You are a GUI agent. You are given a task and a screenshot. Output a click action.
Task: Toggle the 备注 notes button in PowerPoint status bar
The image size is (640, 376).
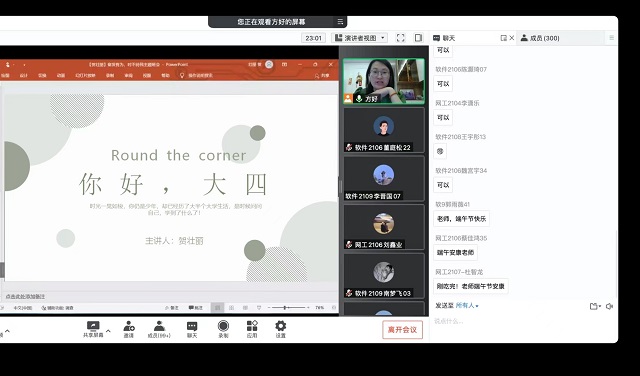(x=172, y=308)
